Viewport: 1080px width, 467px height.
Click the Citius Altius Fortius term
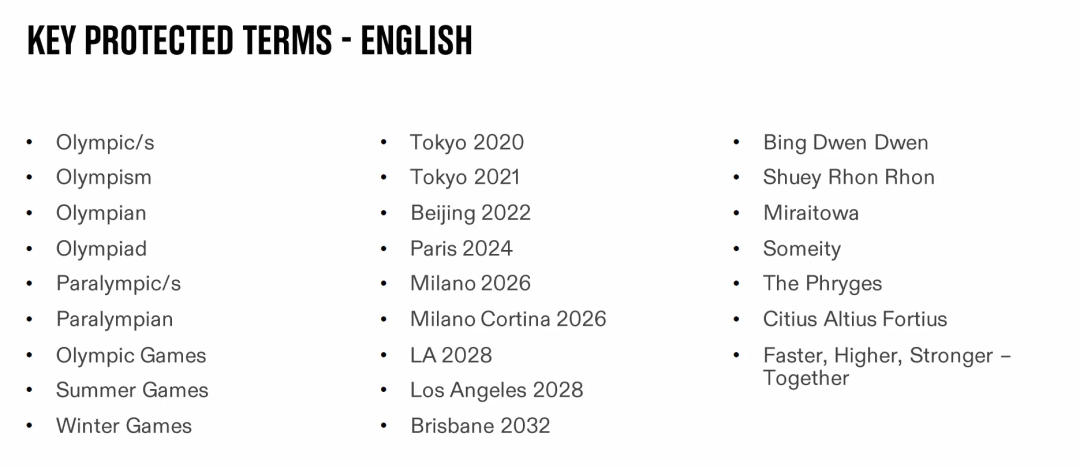[855, 319]
